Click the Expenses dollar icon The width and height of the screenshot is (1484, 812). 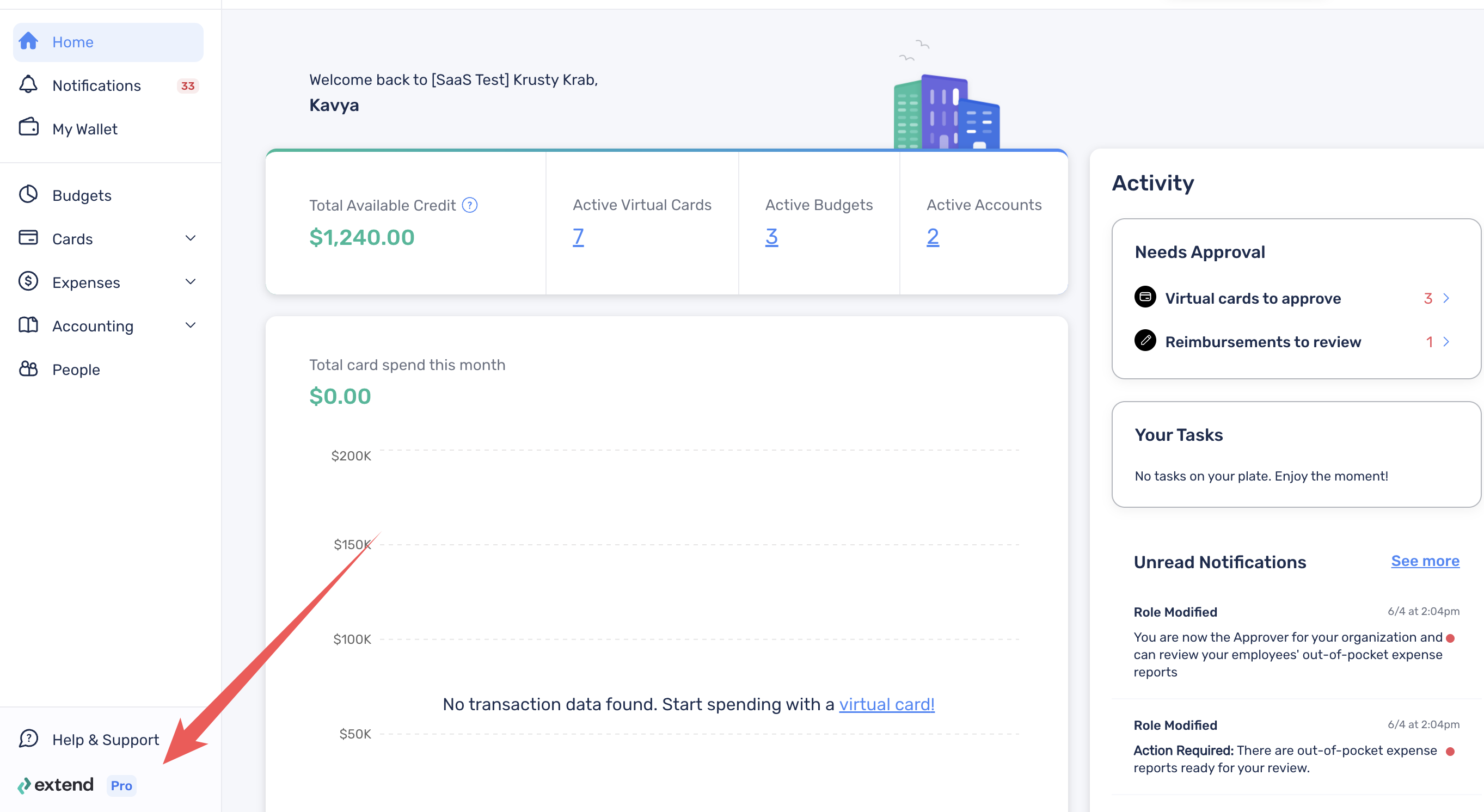(28, 281)
